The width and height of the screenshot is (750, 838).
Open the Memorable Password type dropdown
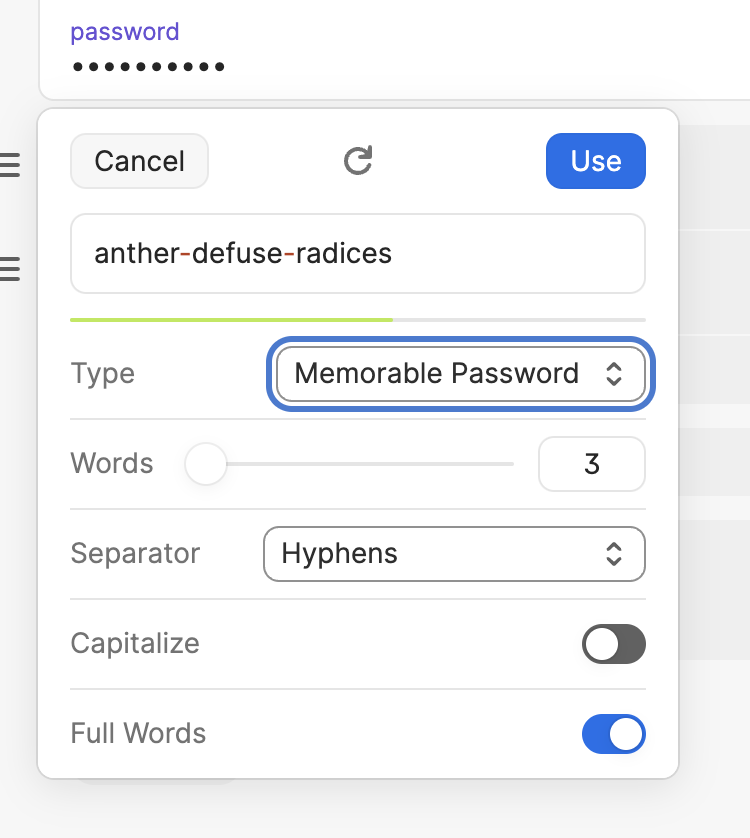[460, 374]
